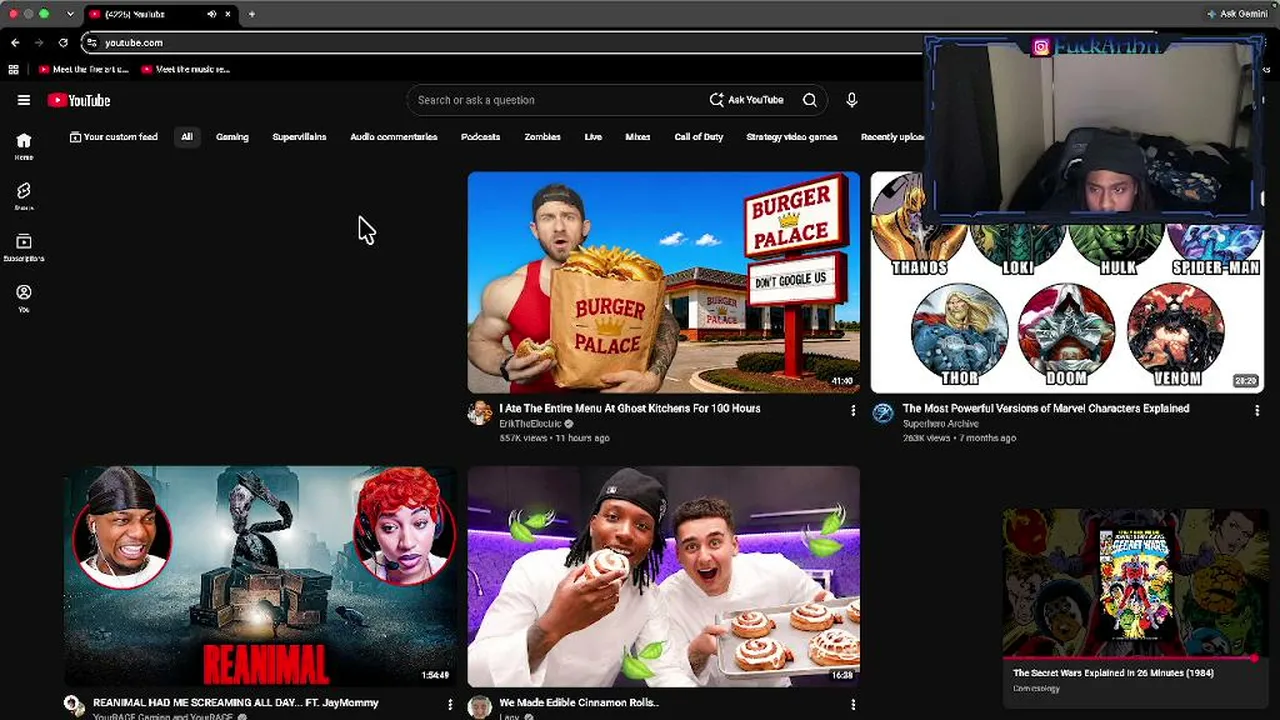This screenshot has width=1280, height=720.
Task: Open the bookmarks bar apps grid
Action: [x=13, y=70]
